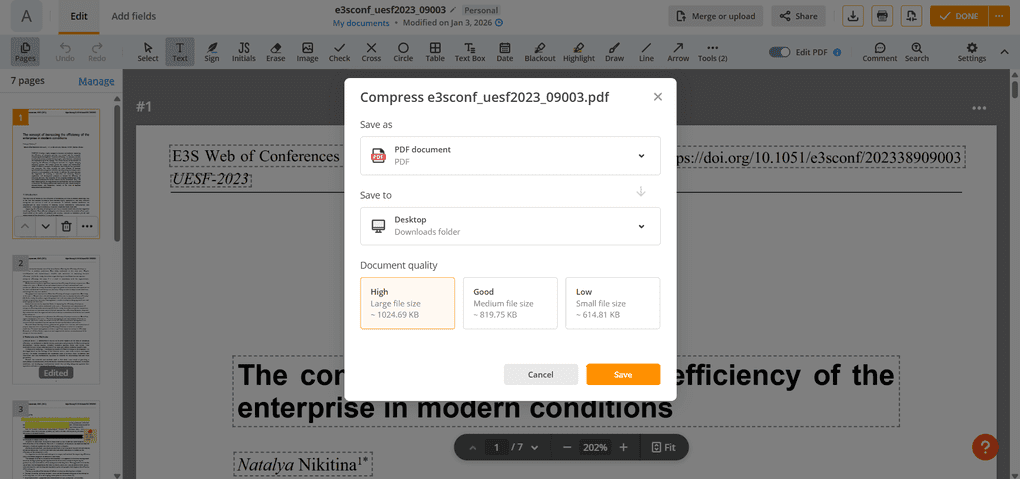
Task: Cancel the compress dialog
Action: [x=541, y=374]
